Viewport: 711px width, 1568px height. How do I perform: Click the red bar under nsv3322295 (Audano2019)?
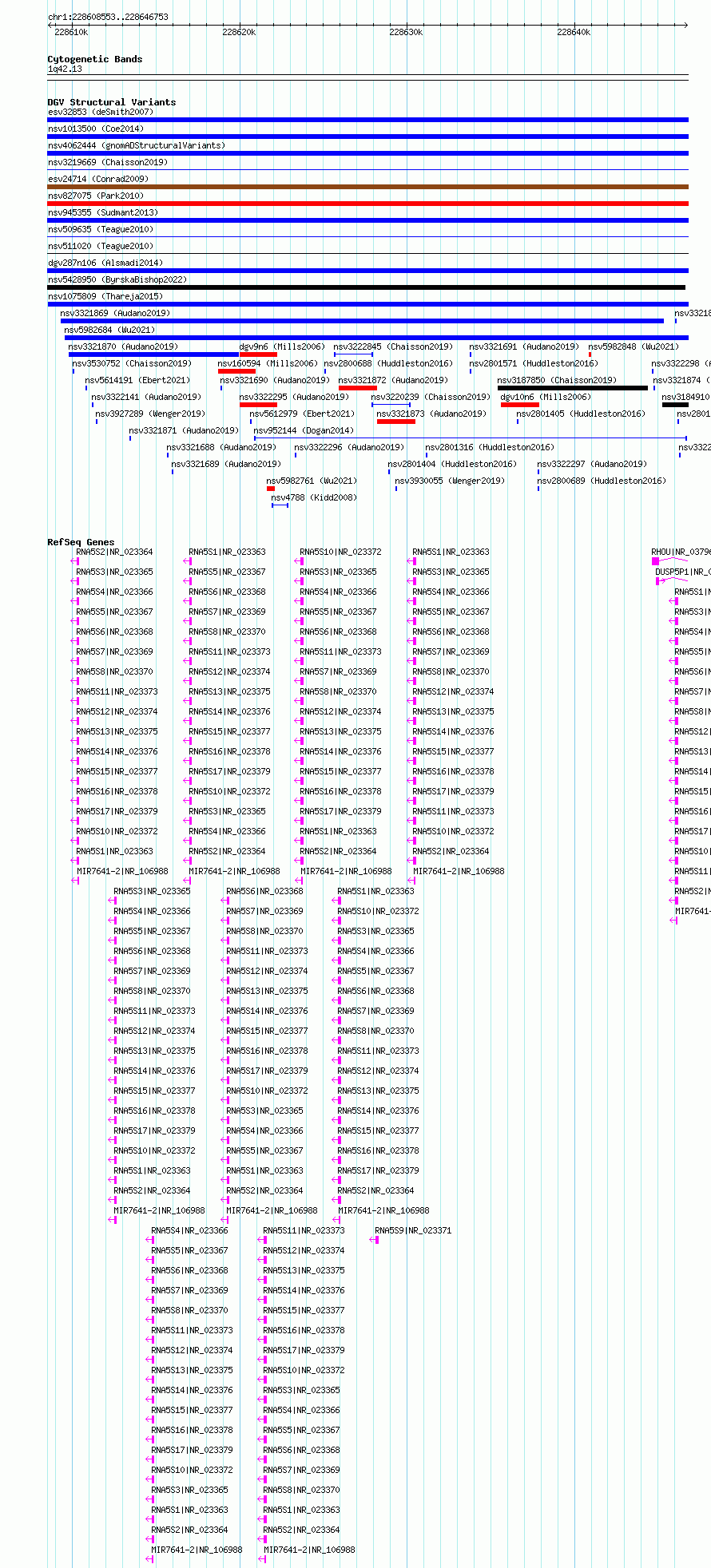(258, 405)
